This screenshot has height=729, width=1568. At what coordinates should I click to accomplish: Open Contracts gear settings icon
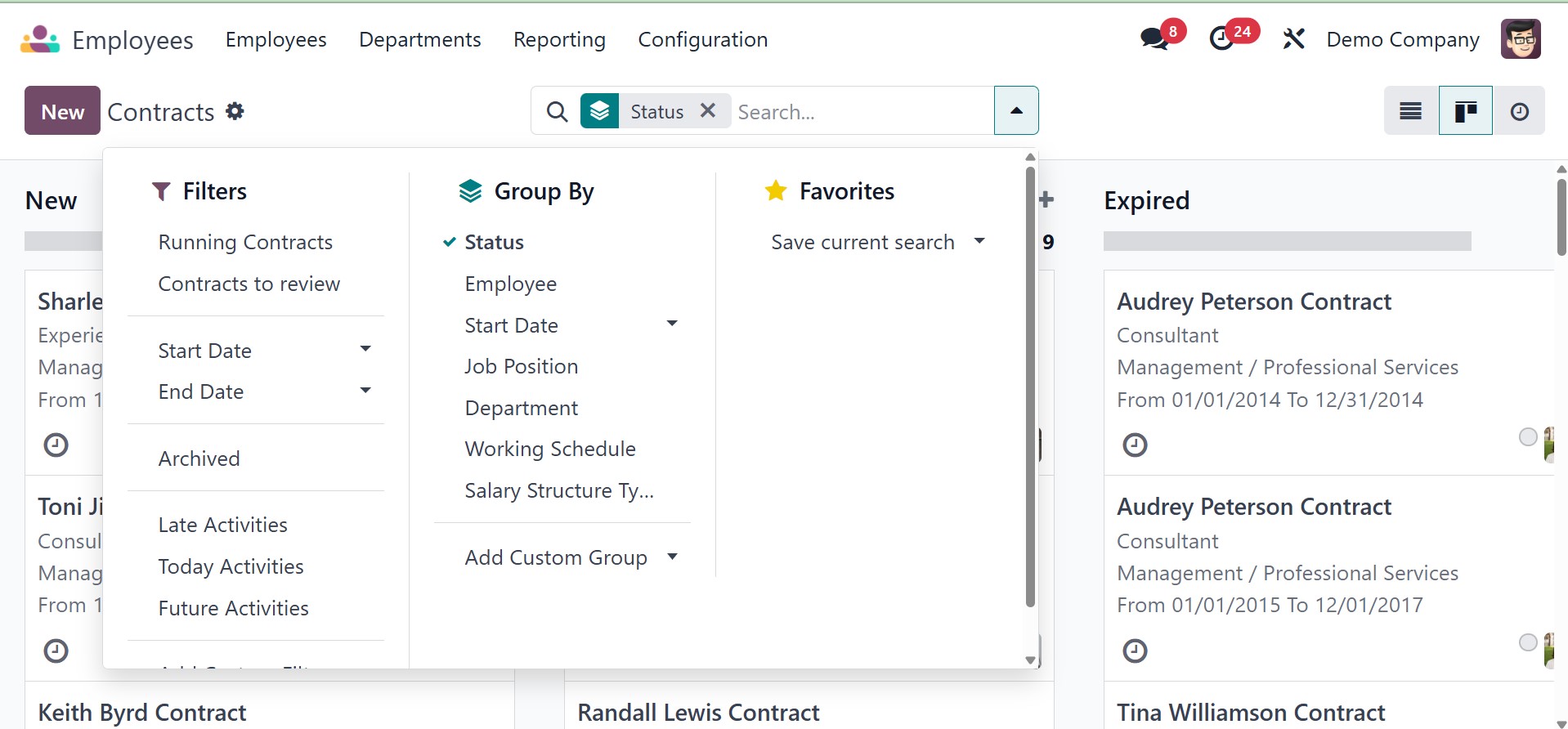[x=235, y=111]
